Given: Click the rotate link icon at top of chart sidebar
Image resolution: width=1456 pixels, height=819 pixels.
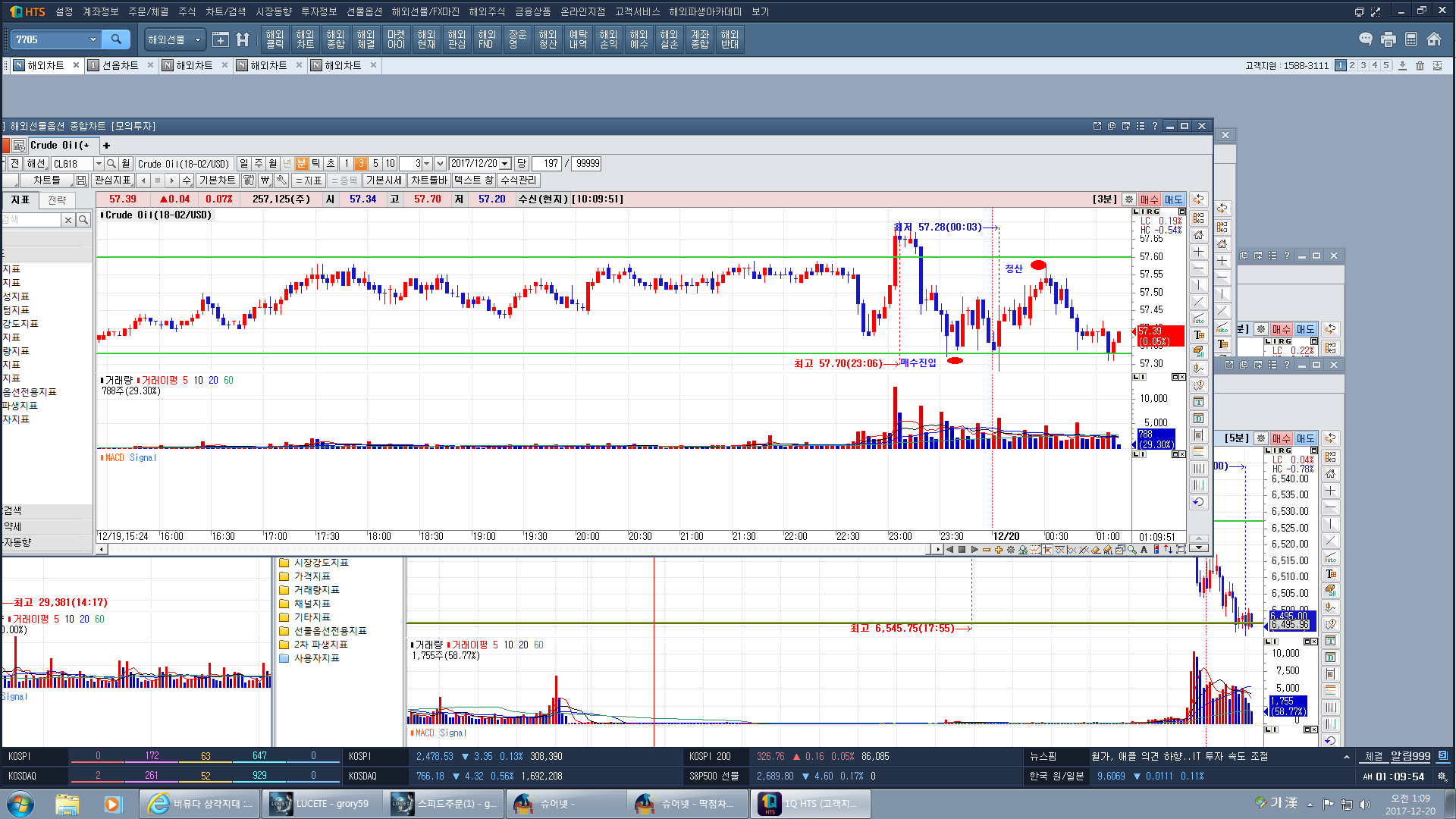Looking at the screenshot, I should click(1198, 199).
